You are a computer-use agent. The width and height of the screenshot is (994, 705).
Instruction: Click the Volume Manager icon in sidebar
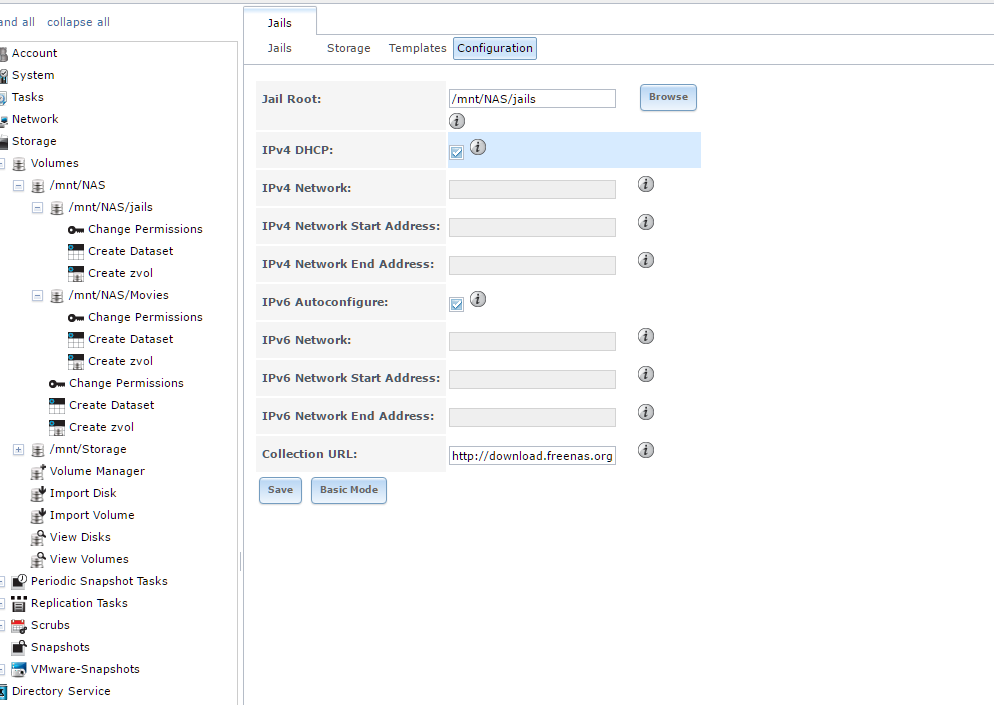coord(39,471)
